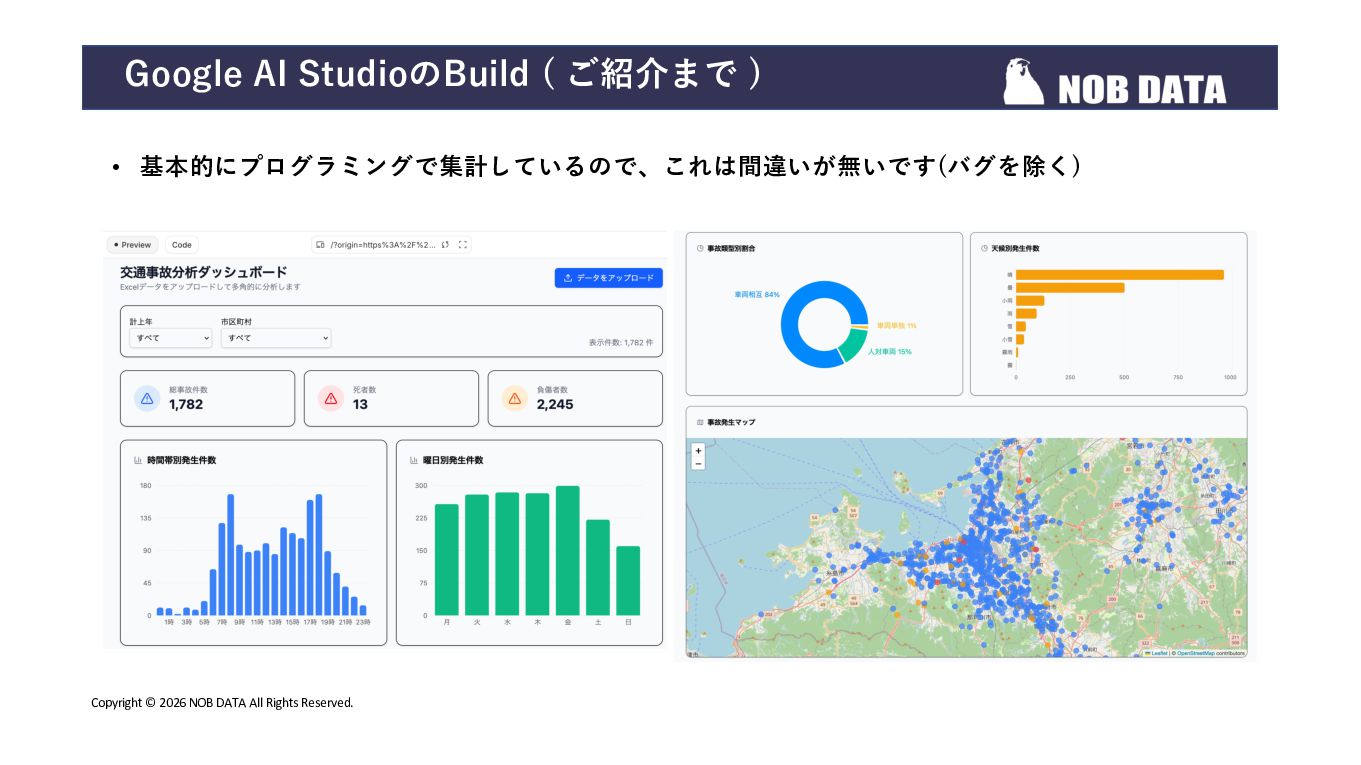Screen dimensions: 1361x765
Task: Click the device preview icon beside the URL
Action: pos(320,245)
